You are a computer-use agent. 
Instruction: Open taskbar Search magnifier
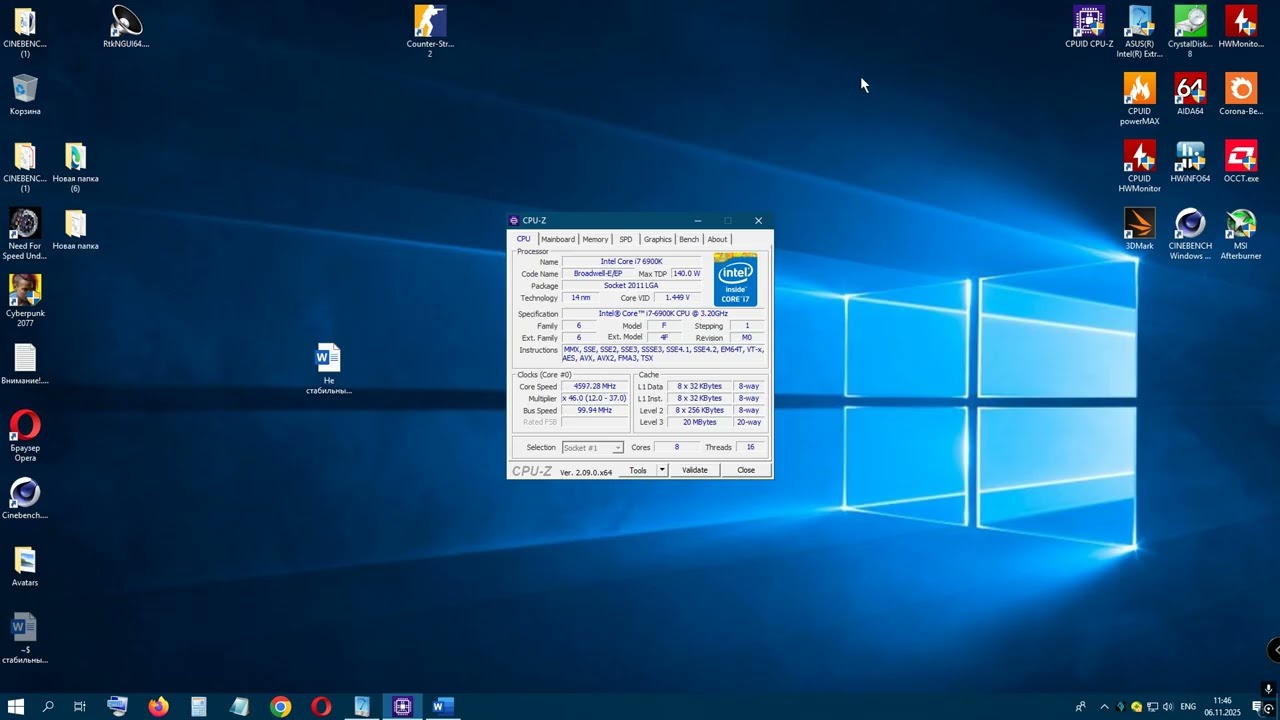[x=48, y=707]
